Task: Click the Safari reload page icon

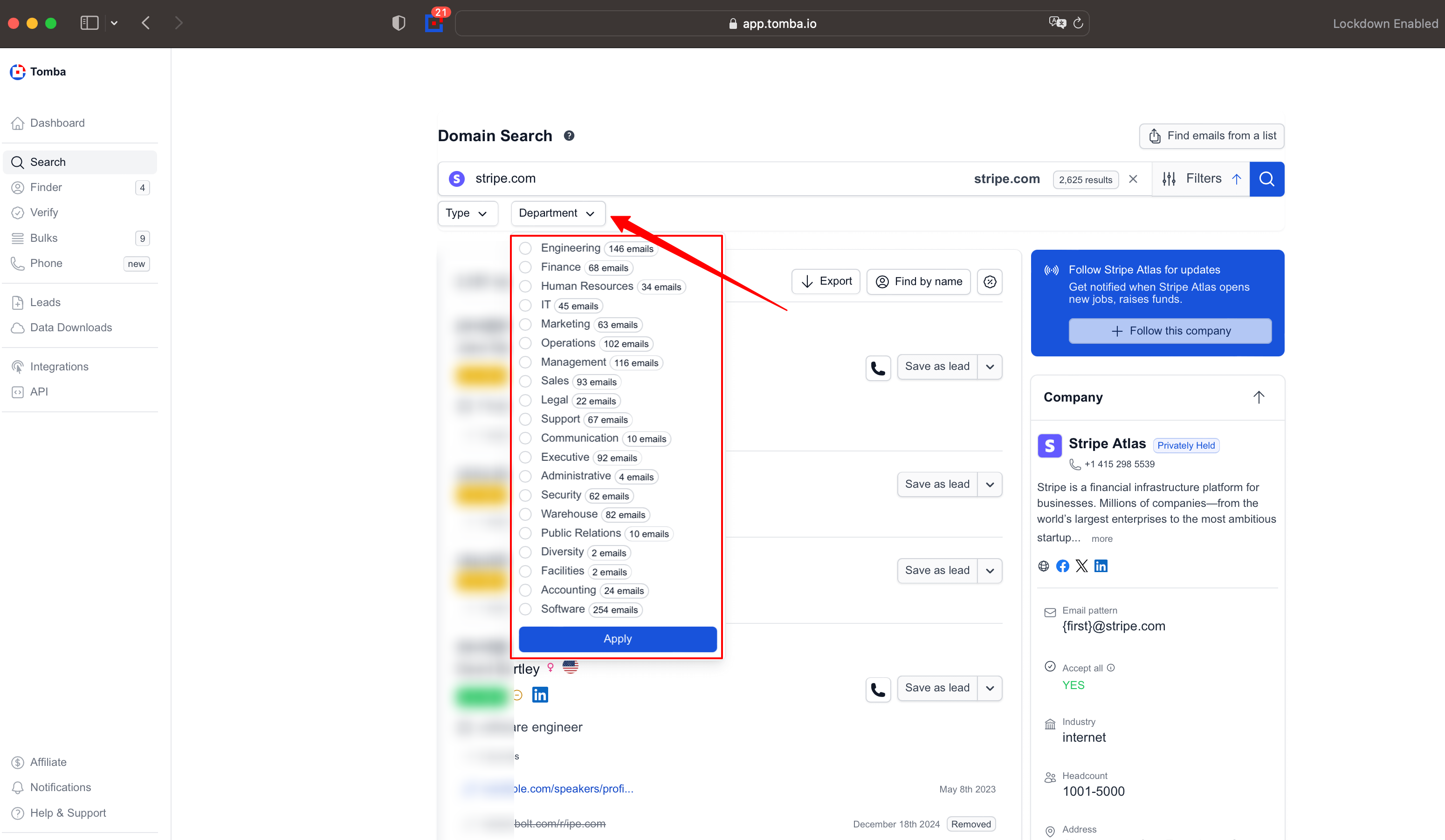Action: pos(1078,23)
